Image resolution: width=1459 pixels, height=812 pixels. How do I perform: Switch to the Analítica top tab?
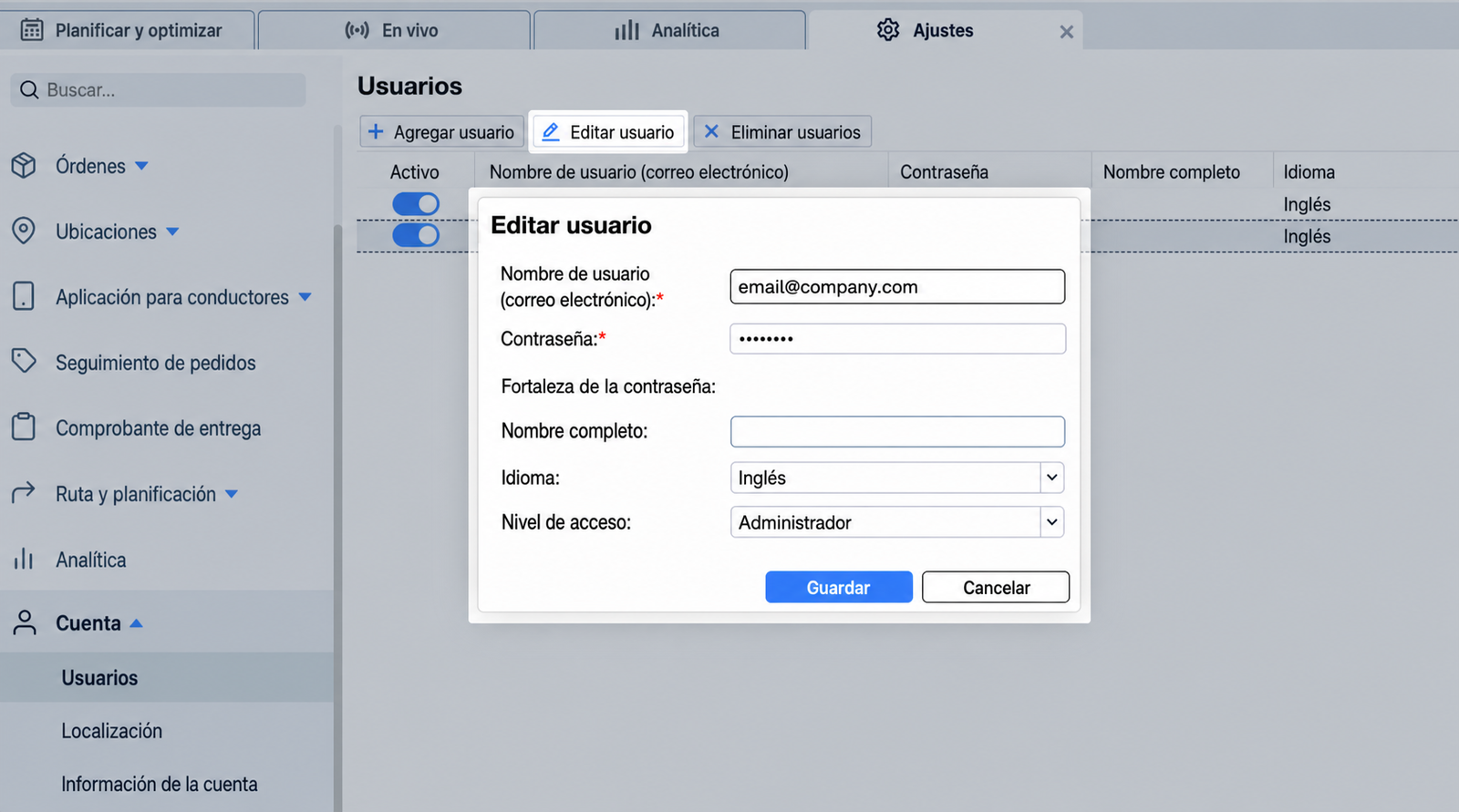coord(669,30)
